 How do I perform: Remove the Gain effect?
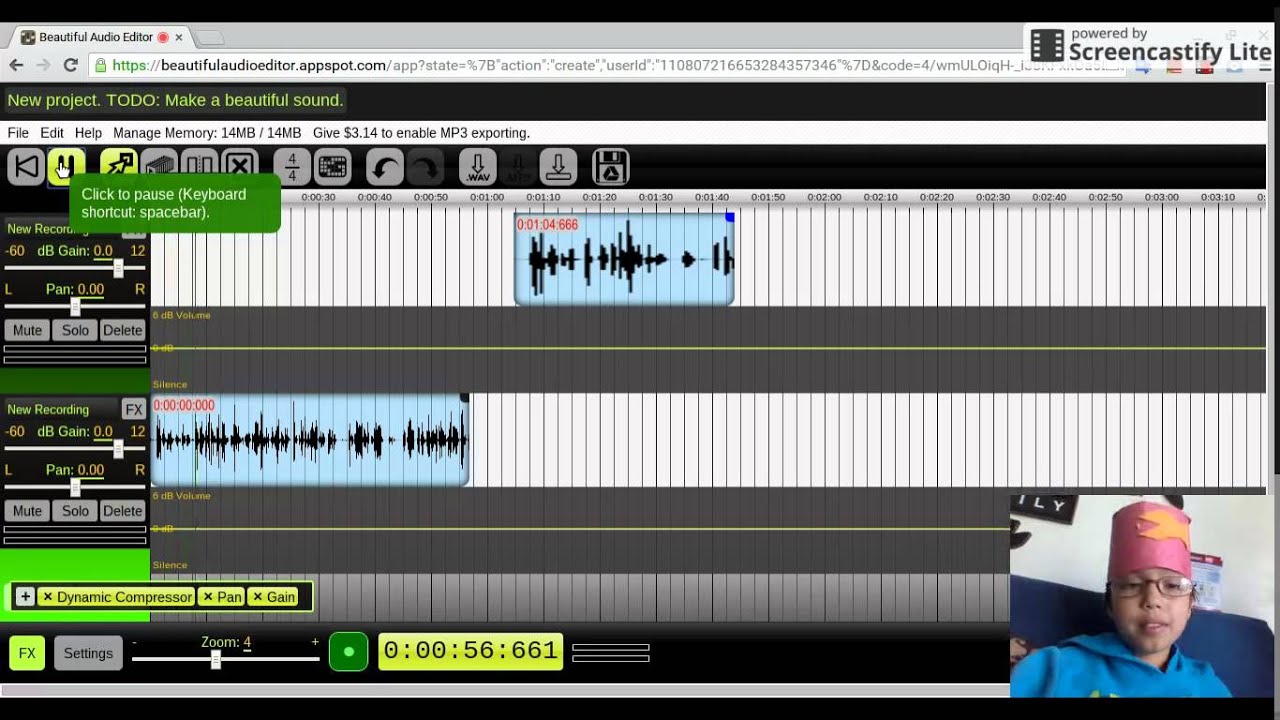pos(257,597)
